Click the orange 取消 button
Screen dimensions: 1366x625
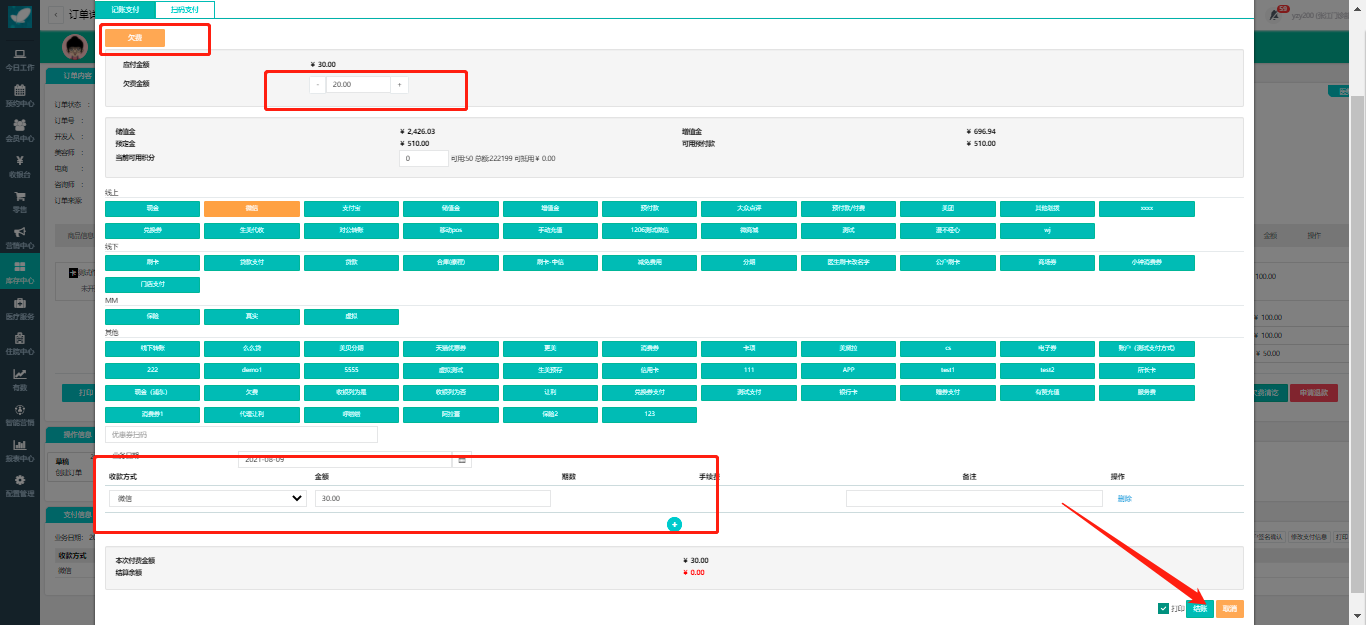pyautogui.click(x=1230, y=608)
